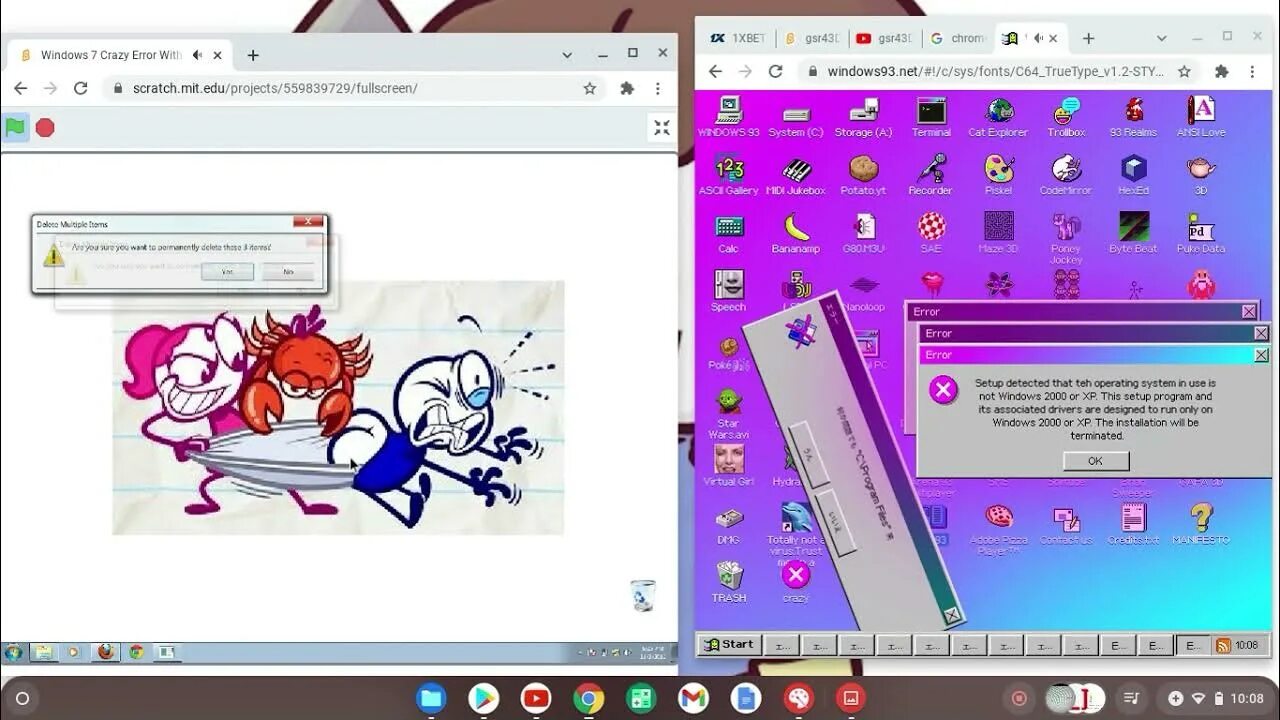Click the green flag in Scratch

pos(15,127)
